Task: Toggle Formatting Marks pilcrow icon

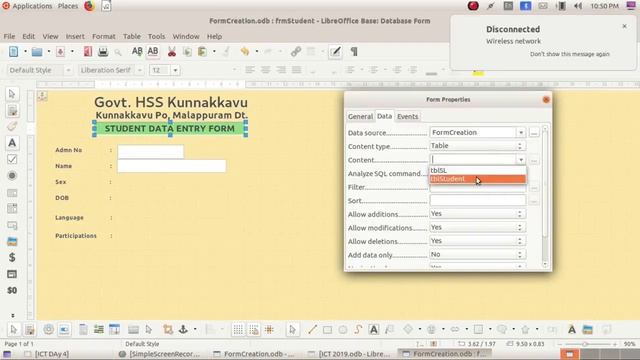Action: 354,52
